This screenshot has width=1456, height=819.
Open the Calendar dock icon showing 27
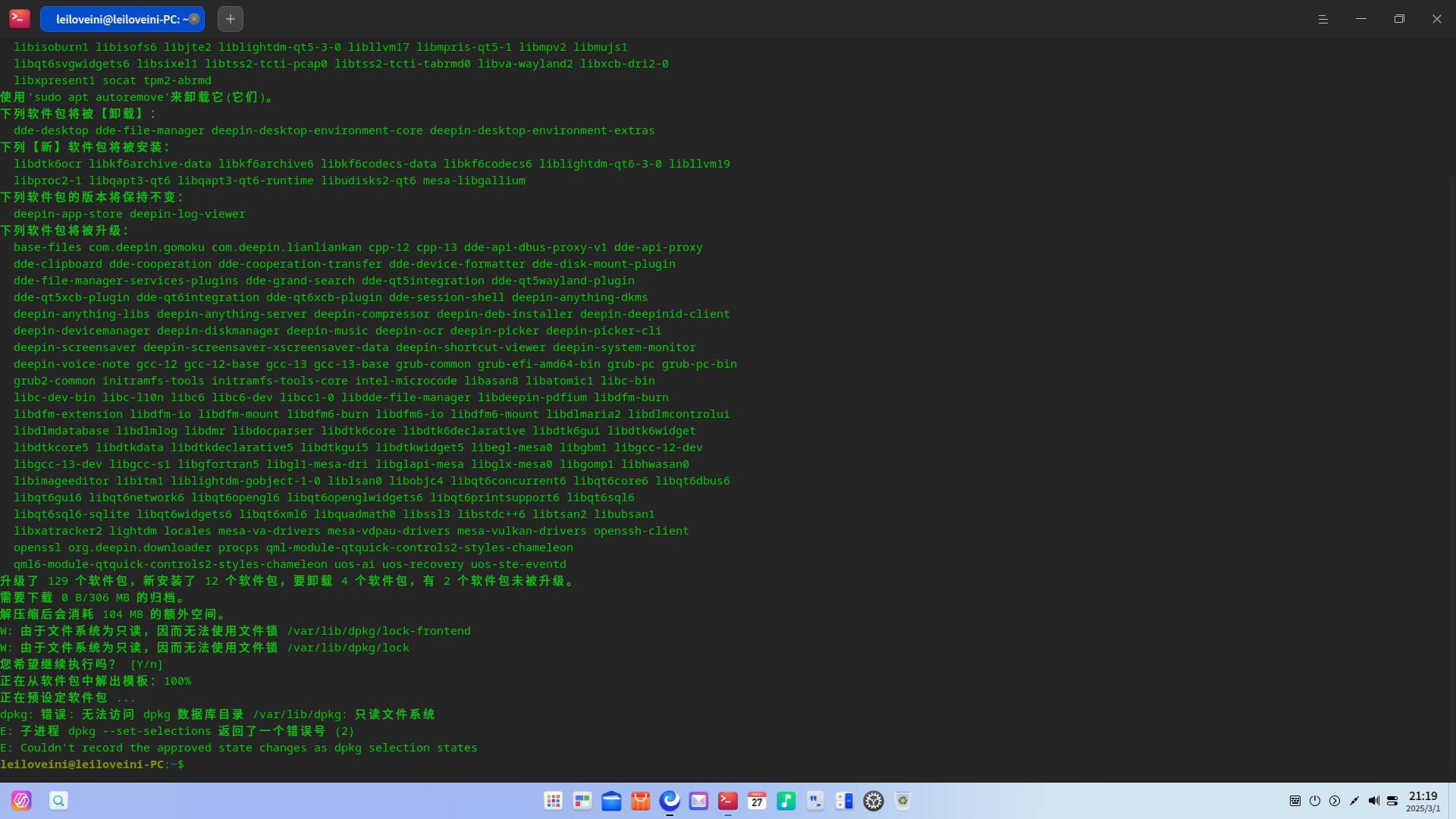pos(757,801)
